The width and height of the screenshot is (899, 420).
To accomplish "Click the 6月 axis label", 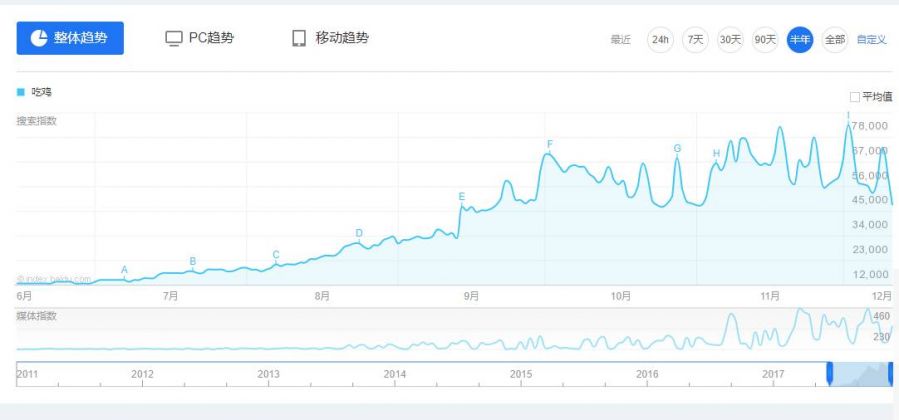I will pos(25,296).
